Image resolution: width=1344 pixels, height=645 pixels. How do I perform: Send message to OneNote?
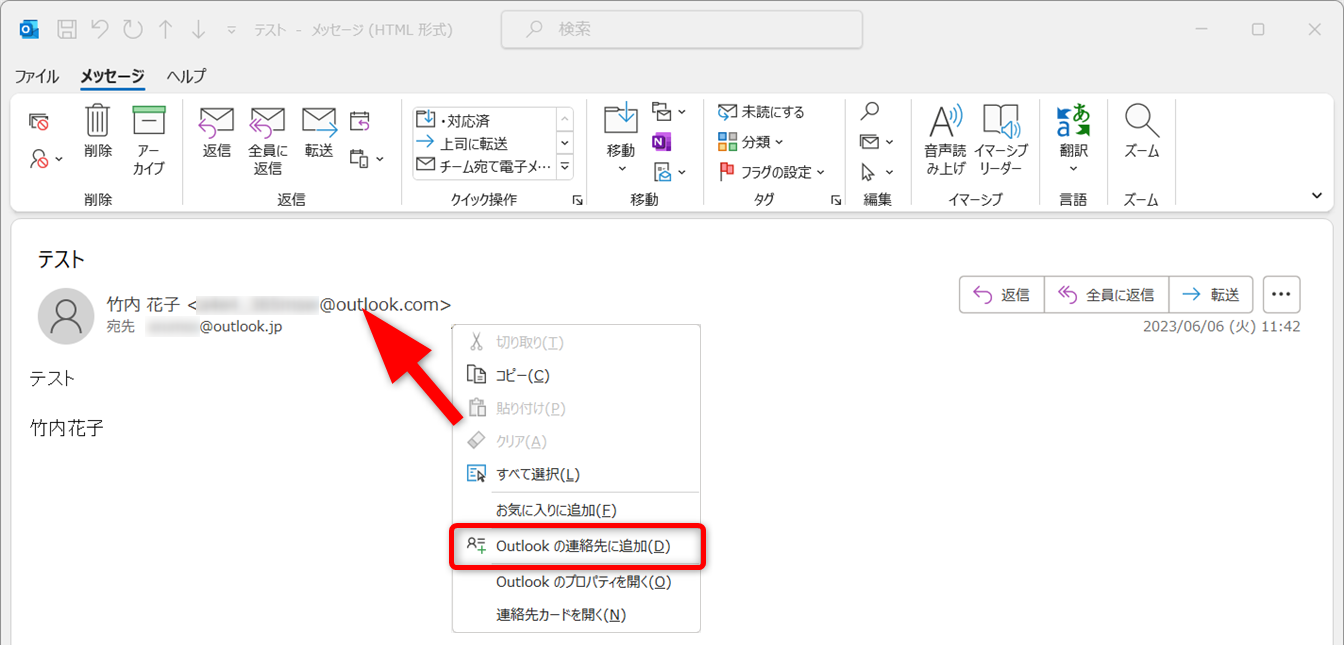click(x=661, y=142)
